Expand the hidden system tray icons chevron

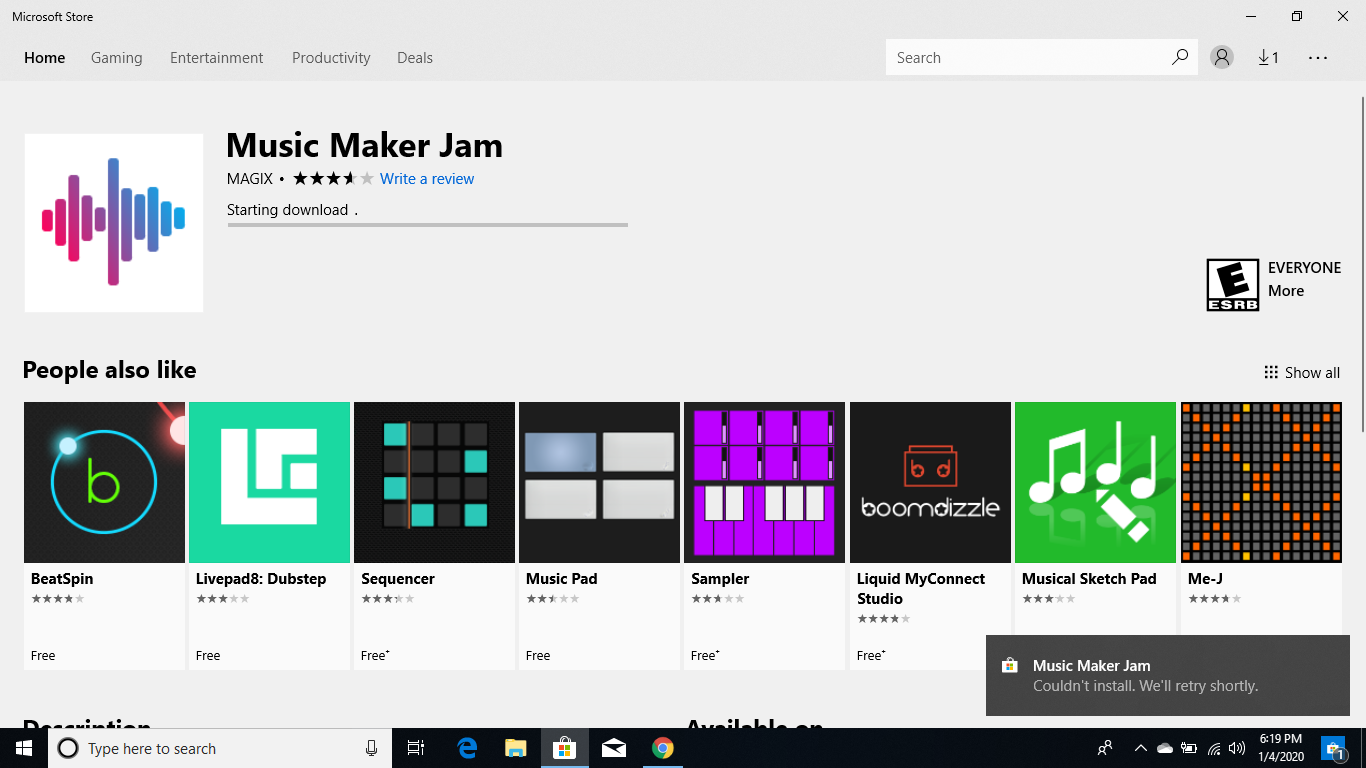(1140, 748)
